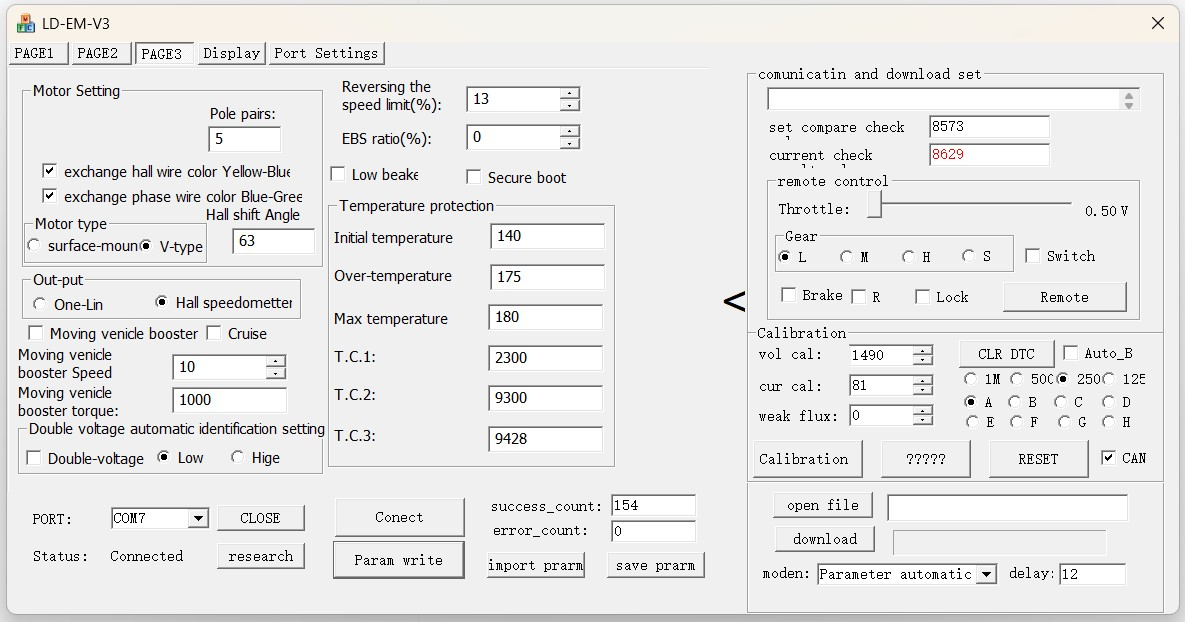Open the communication download set combo box

pos(1129,100)
